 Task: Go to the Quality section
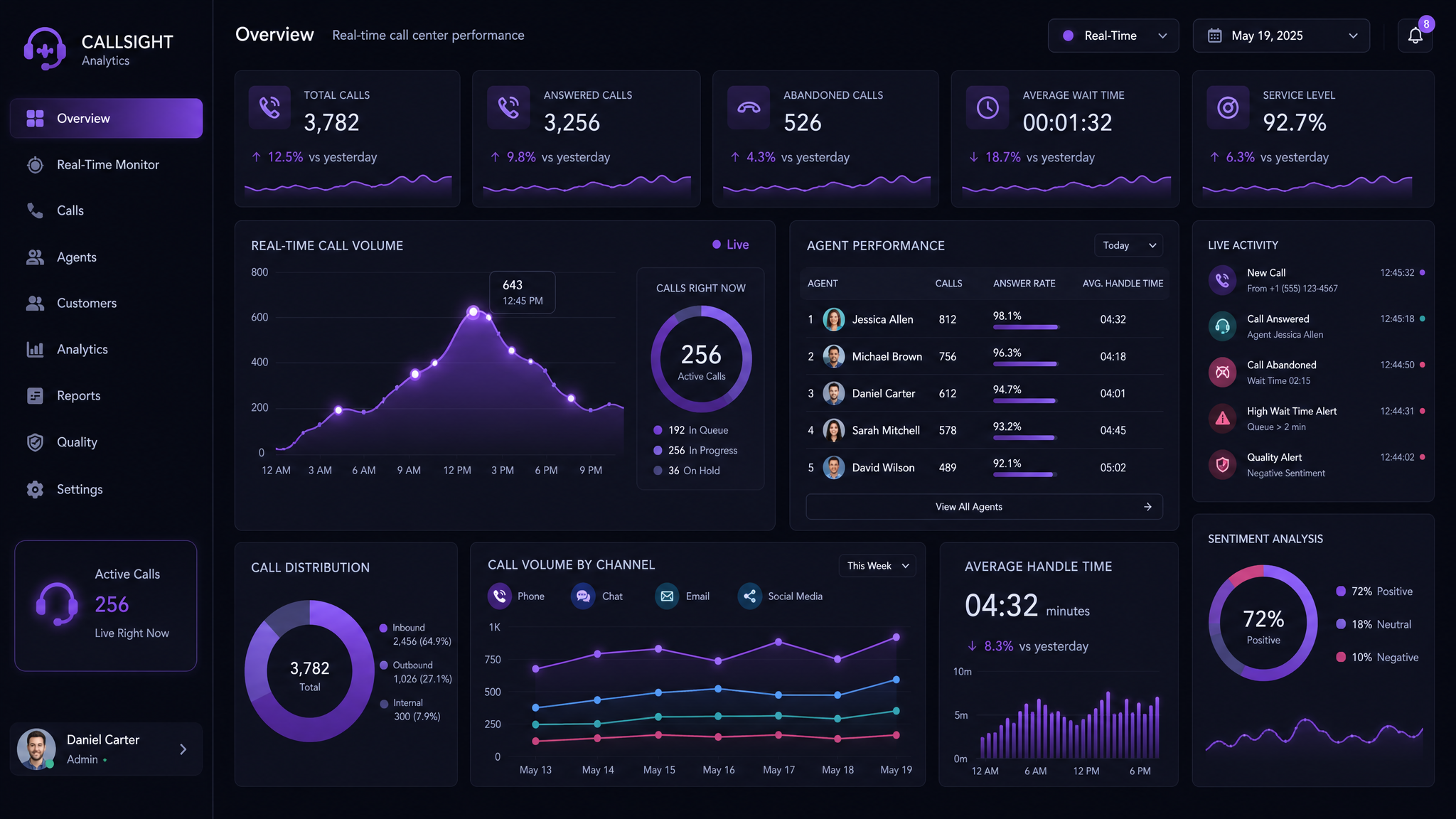[106, 442]
